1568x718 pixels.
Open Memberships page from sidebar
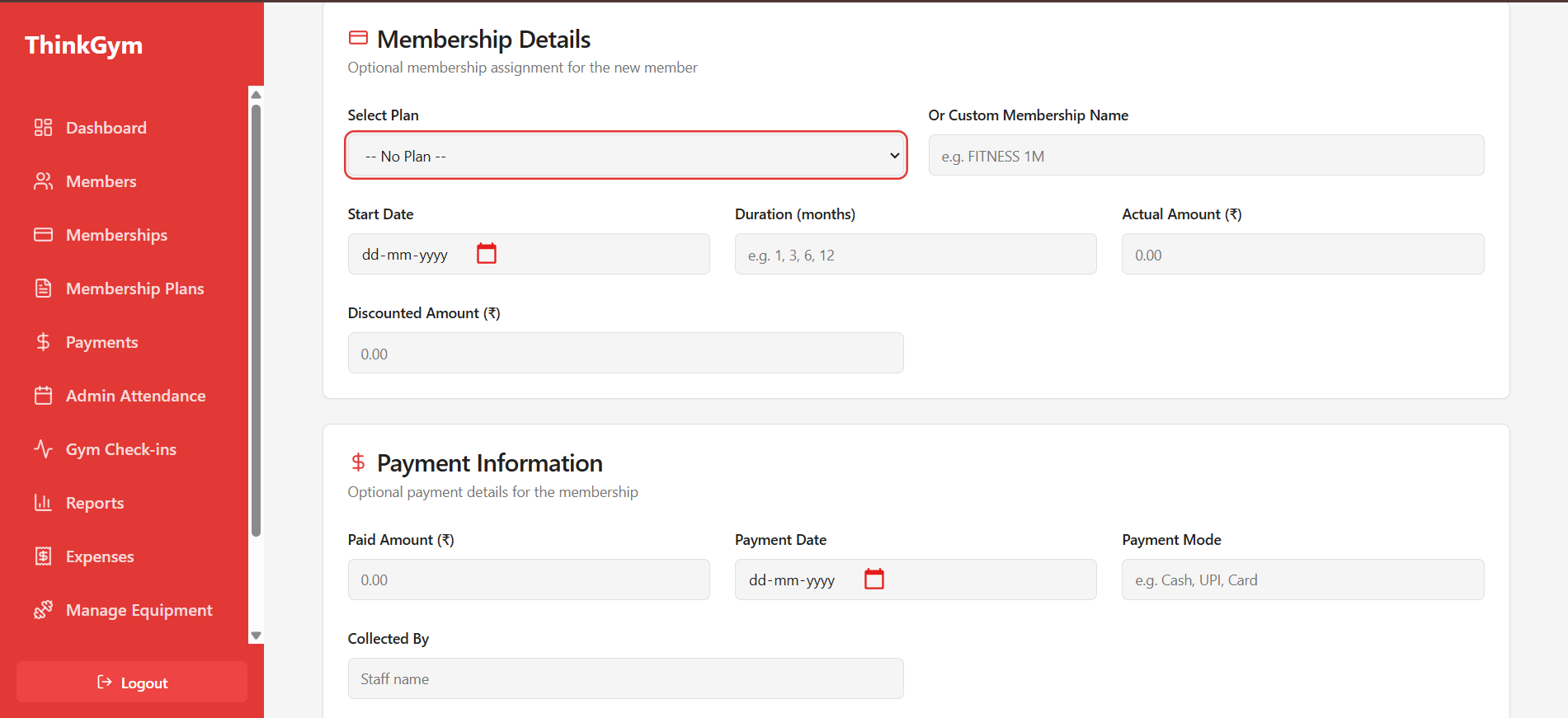(116, 235)
